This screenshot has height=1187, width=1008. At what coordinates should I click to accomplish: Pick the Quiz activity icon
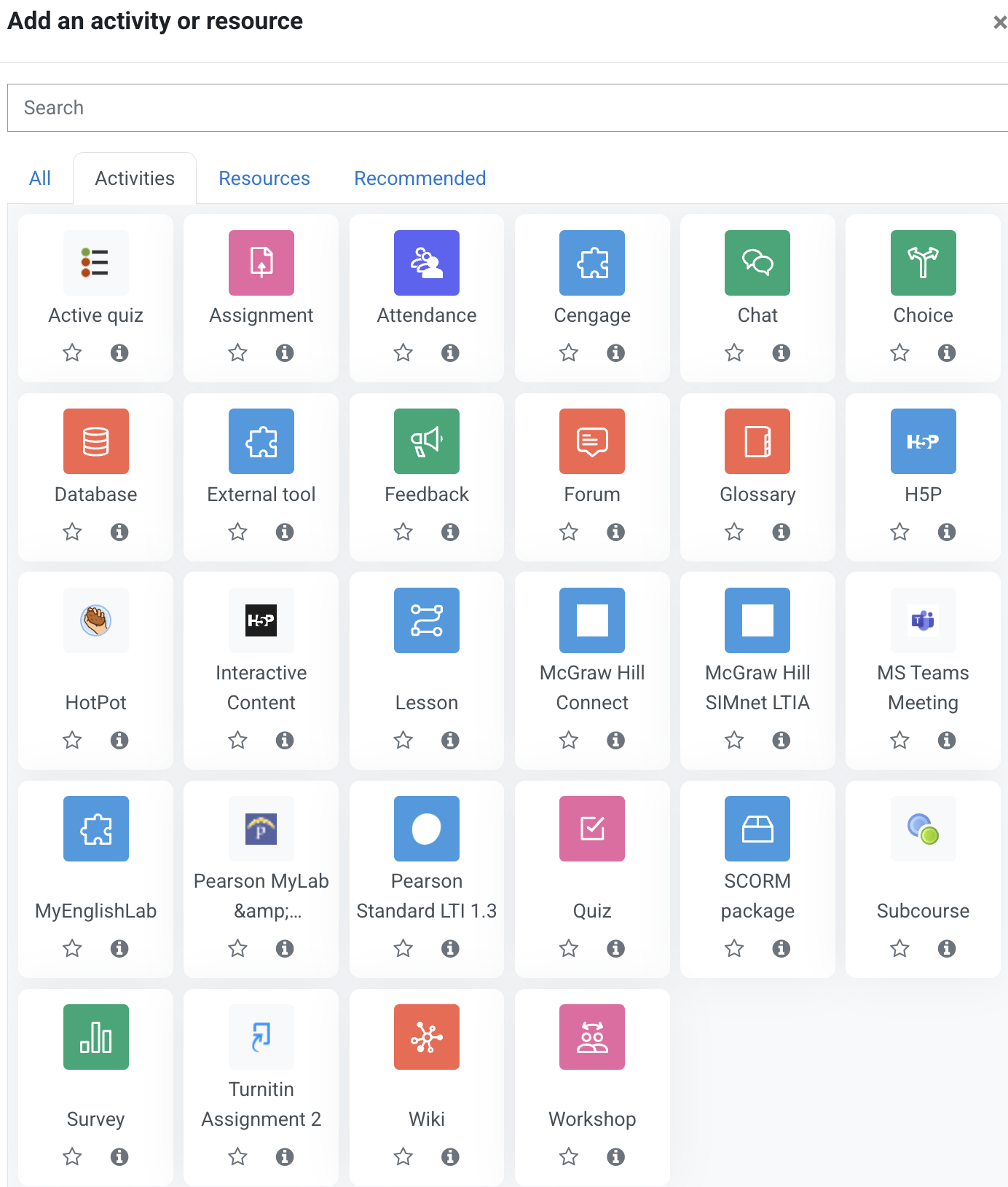591,829
